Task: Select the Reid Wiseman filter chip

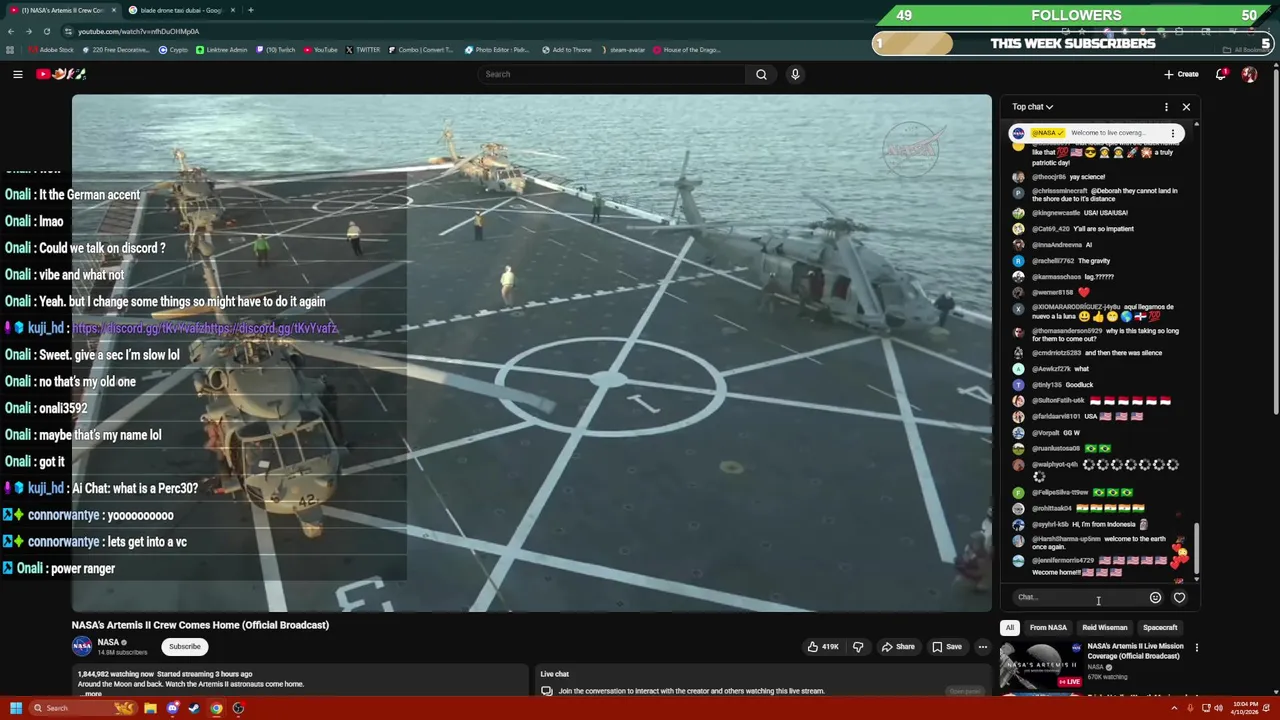Action: [1105, 628]
